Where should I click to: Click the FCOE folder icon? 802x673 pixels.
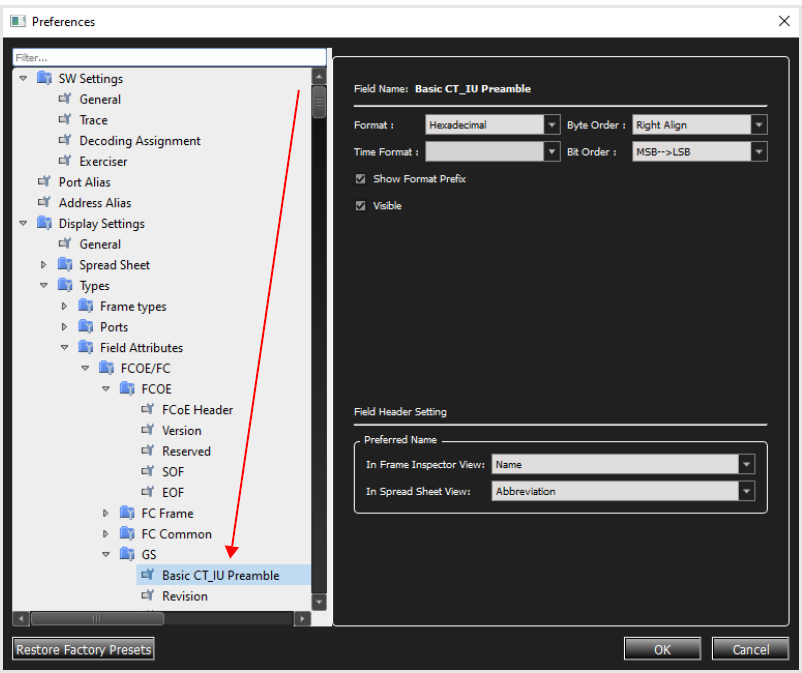pos(127,389)
